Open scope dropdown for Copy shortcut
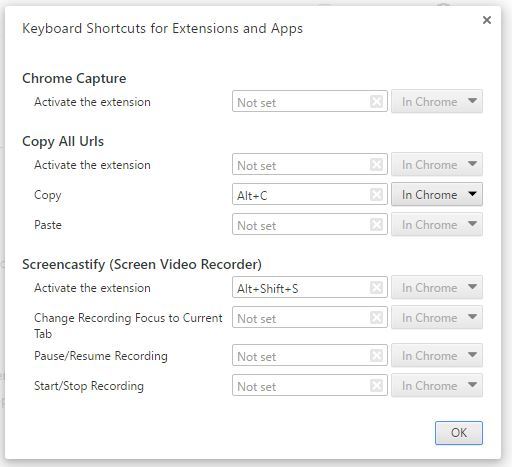 pos(437,194)
